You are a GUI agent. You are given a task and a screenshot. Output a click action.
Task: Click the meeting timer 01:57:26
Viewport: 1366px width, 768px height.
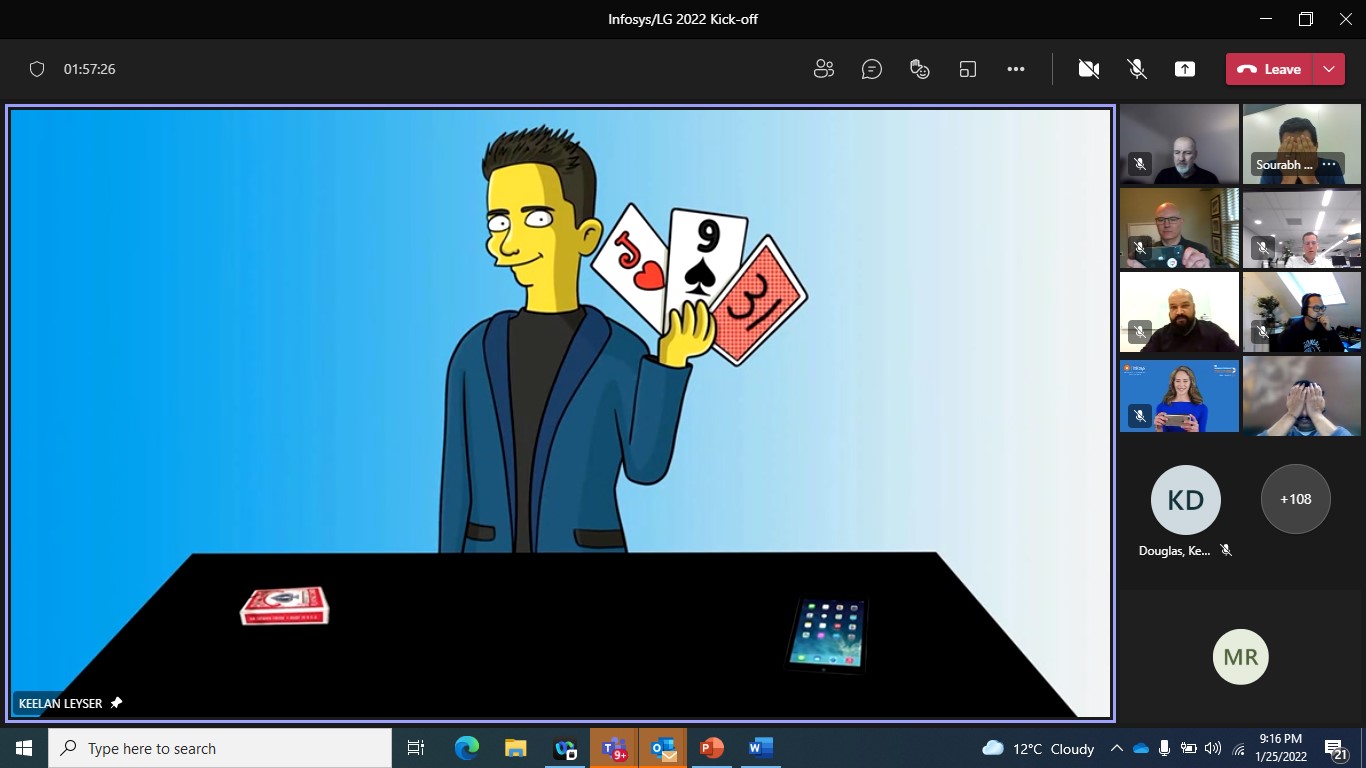click(x=90, y=69)
